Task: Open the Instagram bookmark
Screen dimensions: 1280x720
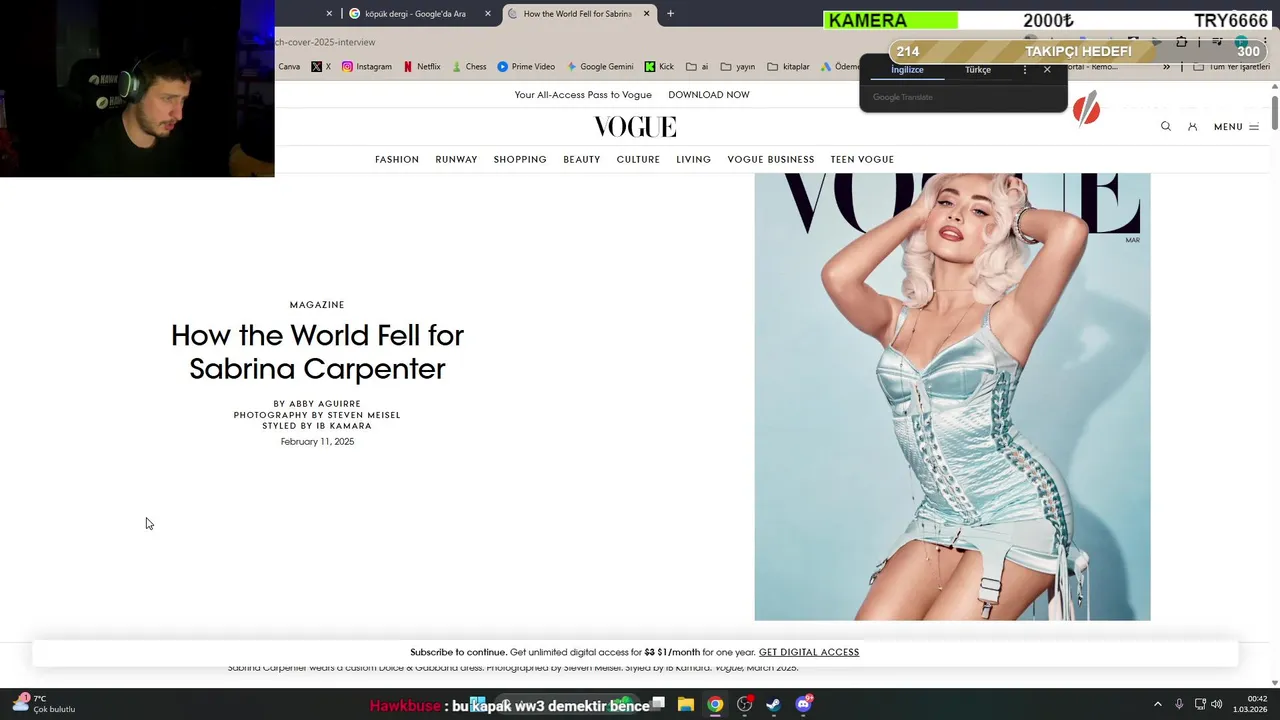Action: 367,67
